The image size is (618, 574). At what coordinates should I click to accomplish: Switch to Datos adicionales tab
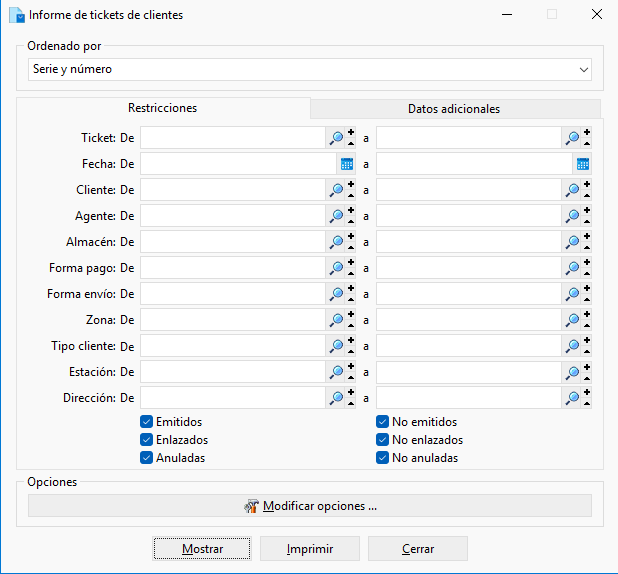click(x=455, y=109)
